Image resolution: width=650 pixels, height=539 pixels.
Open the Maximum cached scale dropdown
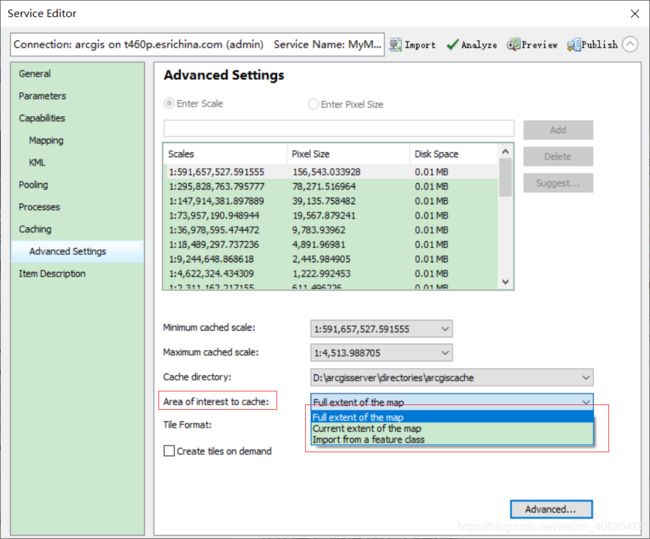pyautogui.click(x=381, y=353)
